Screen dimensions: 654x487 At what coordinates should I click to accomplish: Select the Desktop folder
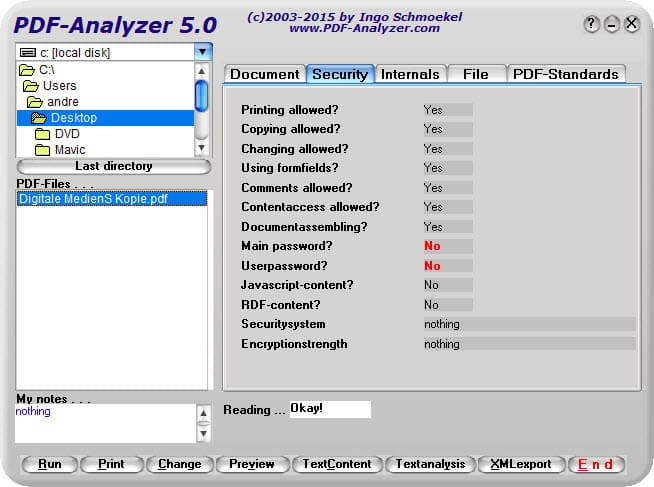tap(106, 118)
